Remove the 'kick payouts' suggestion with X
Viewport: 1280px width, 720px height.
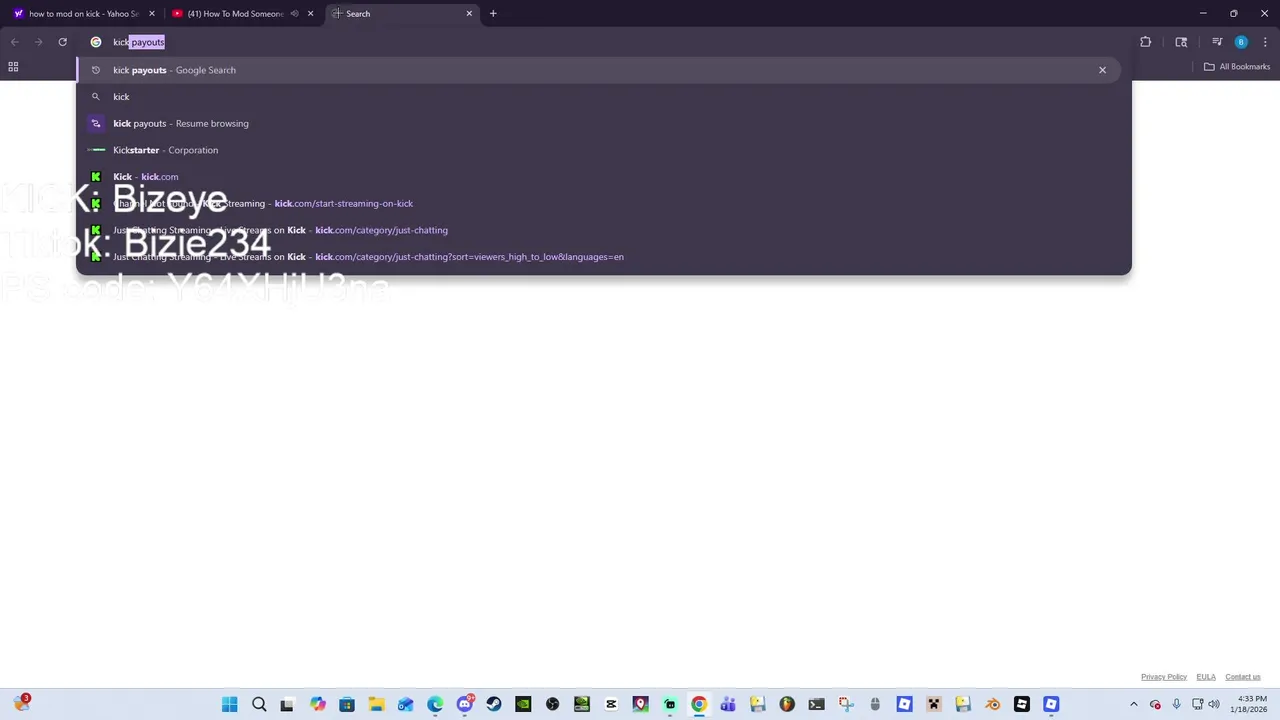coord(1102,70)
